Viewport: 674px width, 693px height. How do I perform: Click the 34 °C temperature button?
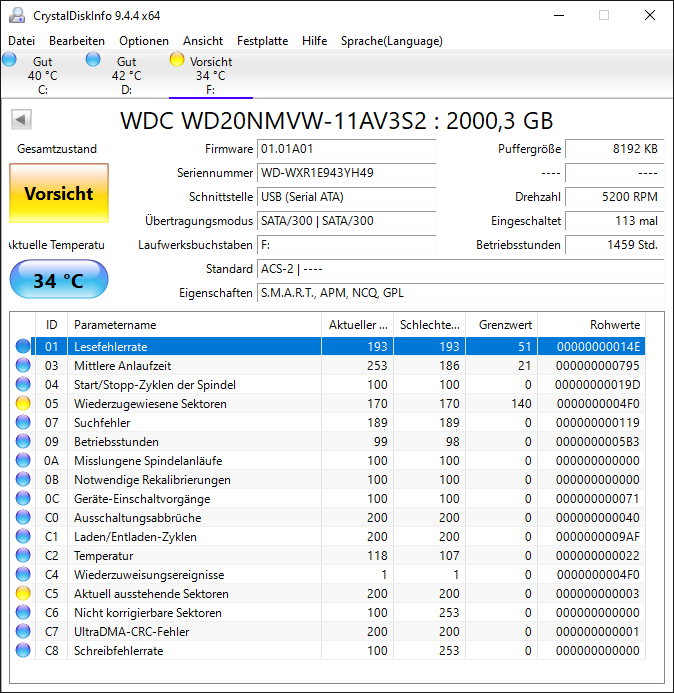(x=59, y=280)
